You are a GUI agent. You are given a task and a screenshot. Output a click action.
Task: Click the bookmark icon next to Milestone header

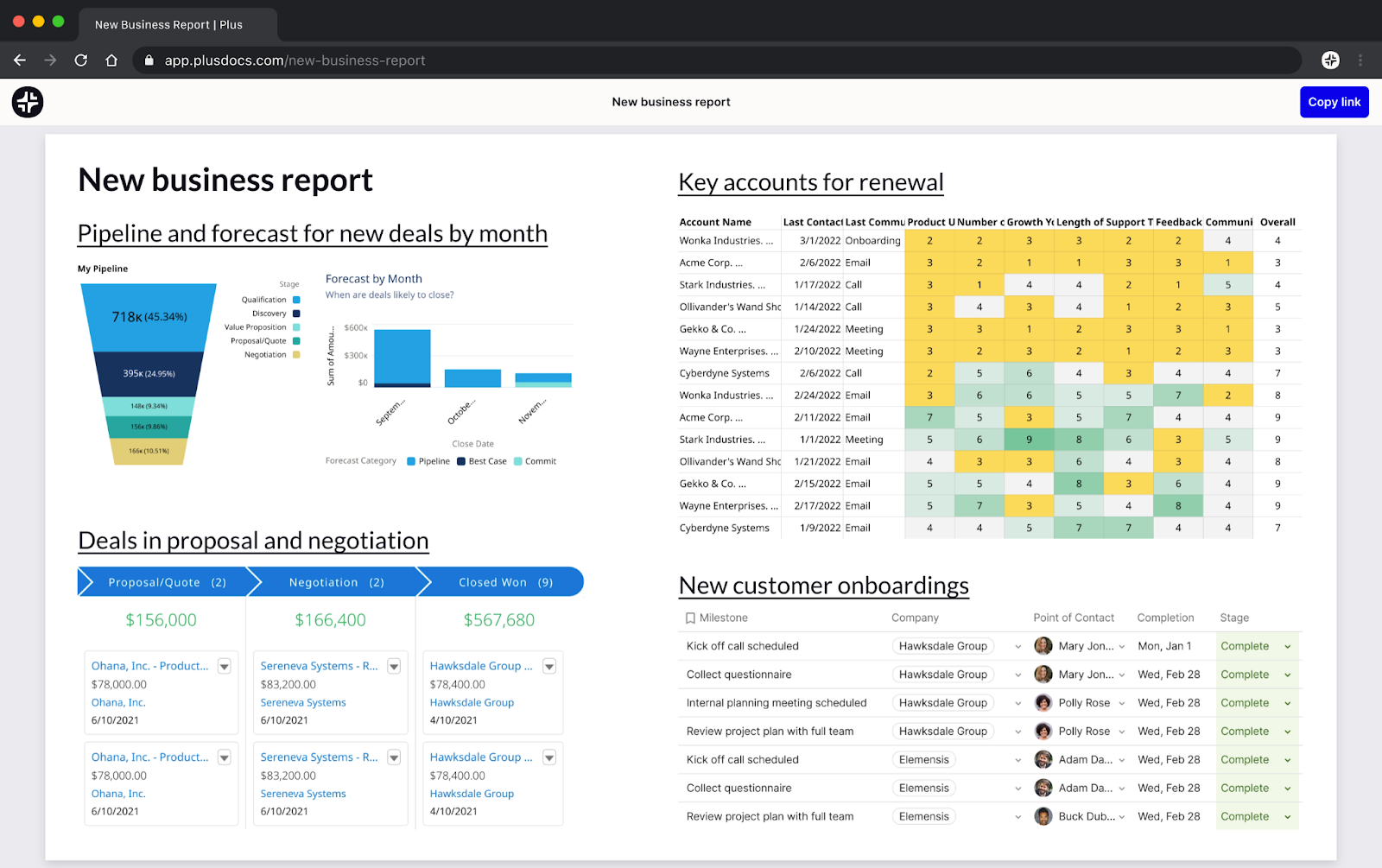click(x=688, y=618)
